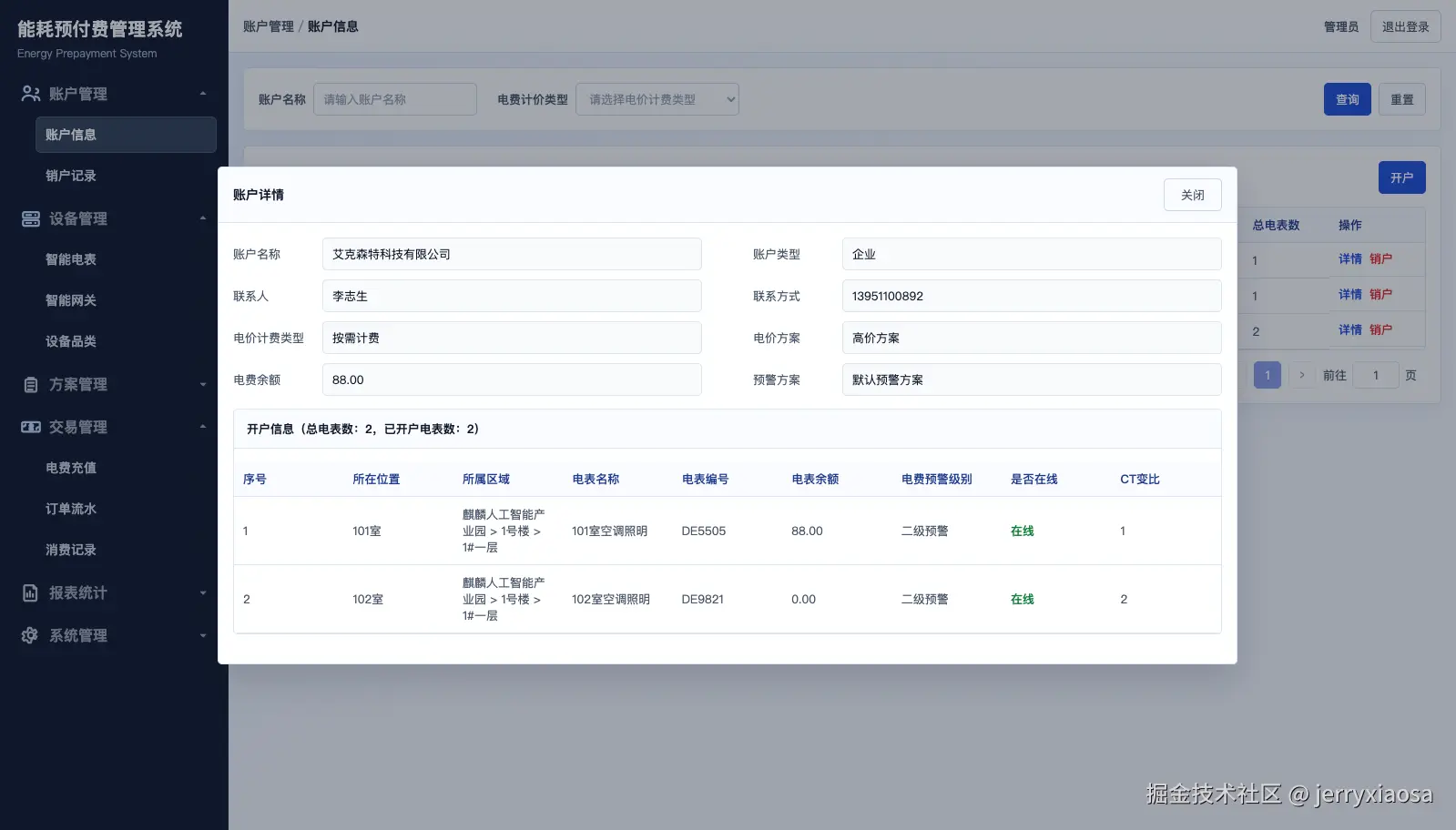The image size is (1456, 830).
Task: Click the 退出登录 button
Action: point(1405,27)
